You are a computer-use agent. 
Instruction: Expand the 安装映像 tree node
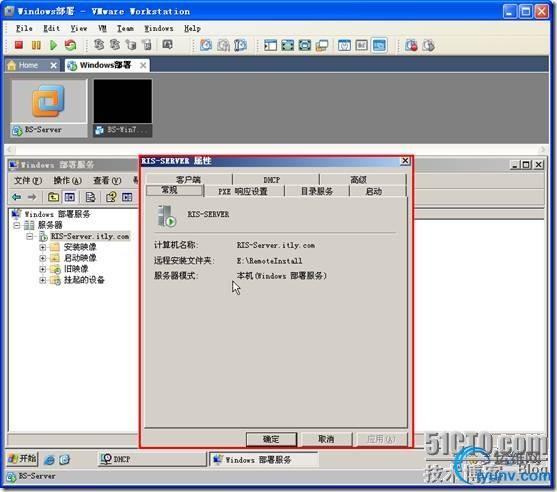43,247
